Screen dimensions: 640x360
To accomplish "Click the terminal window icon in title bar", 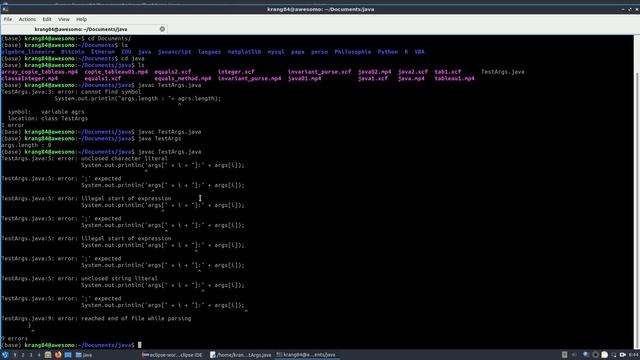I will tap(5, 9).
